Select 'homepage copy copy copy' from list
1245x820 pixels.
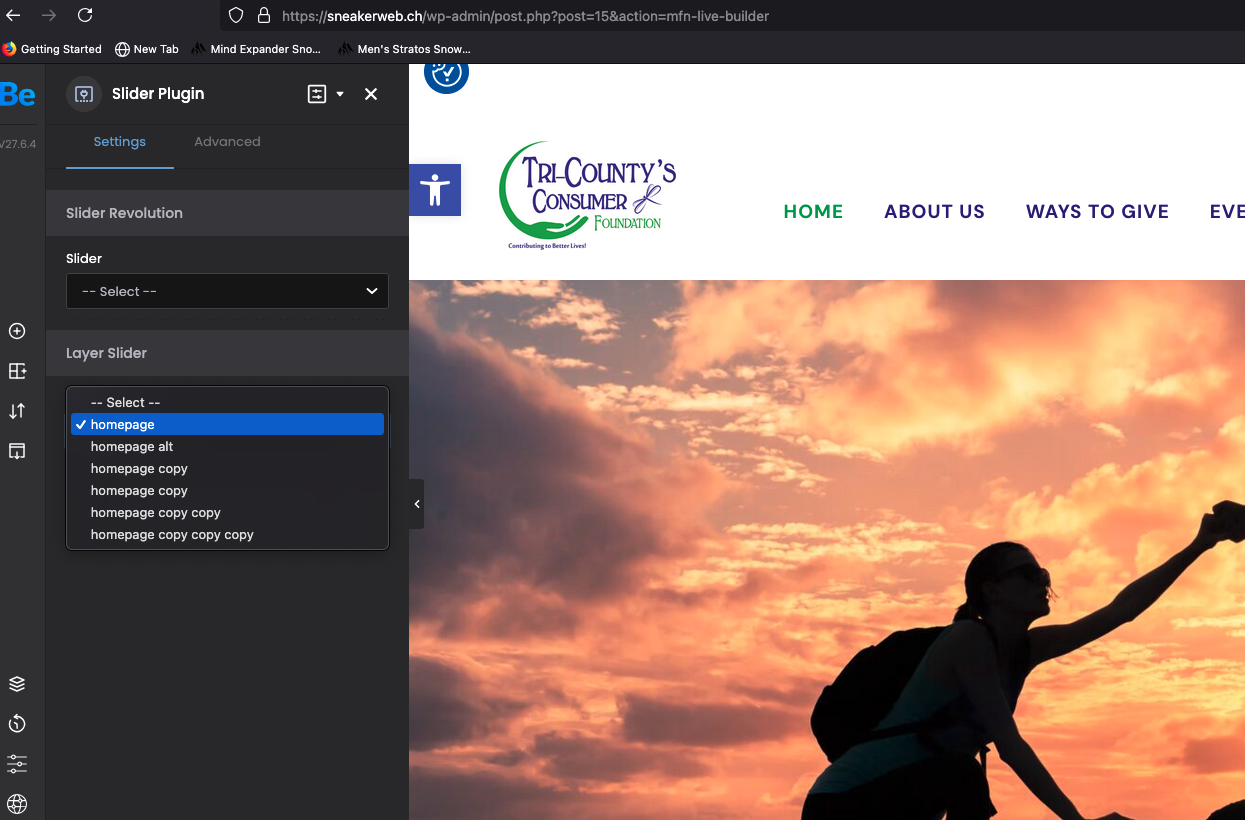pos(172,535)
